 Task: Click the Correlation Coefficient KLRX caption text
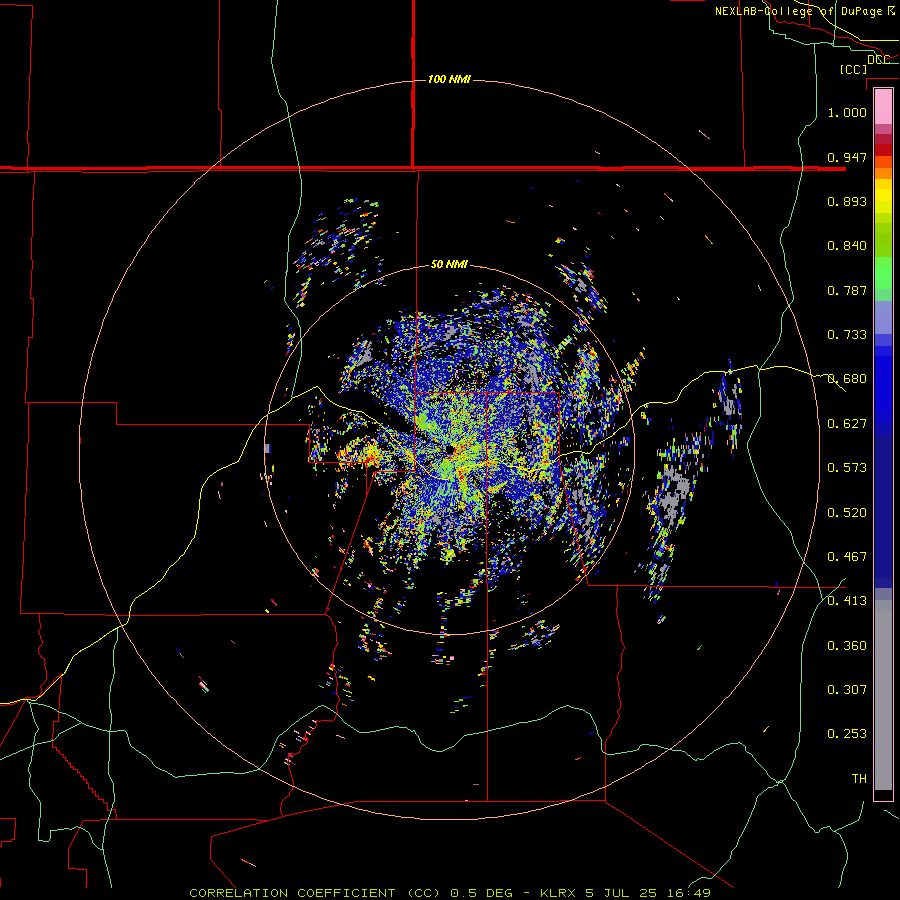450,893
